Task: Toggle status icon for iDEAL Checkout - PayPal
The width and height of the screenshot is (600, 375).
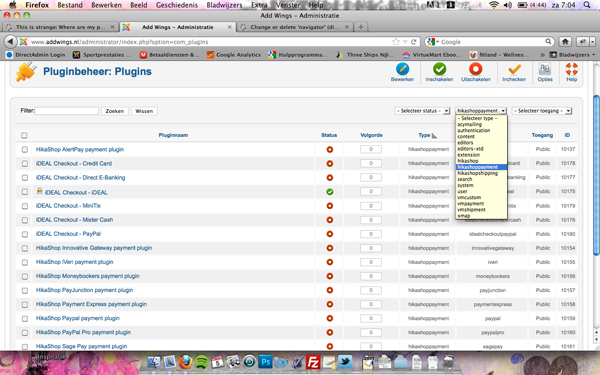Action: pyautogui.click(x=329, y=234)
